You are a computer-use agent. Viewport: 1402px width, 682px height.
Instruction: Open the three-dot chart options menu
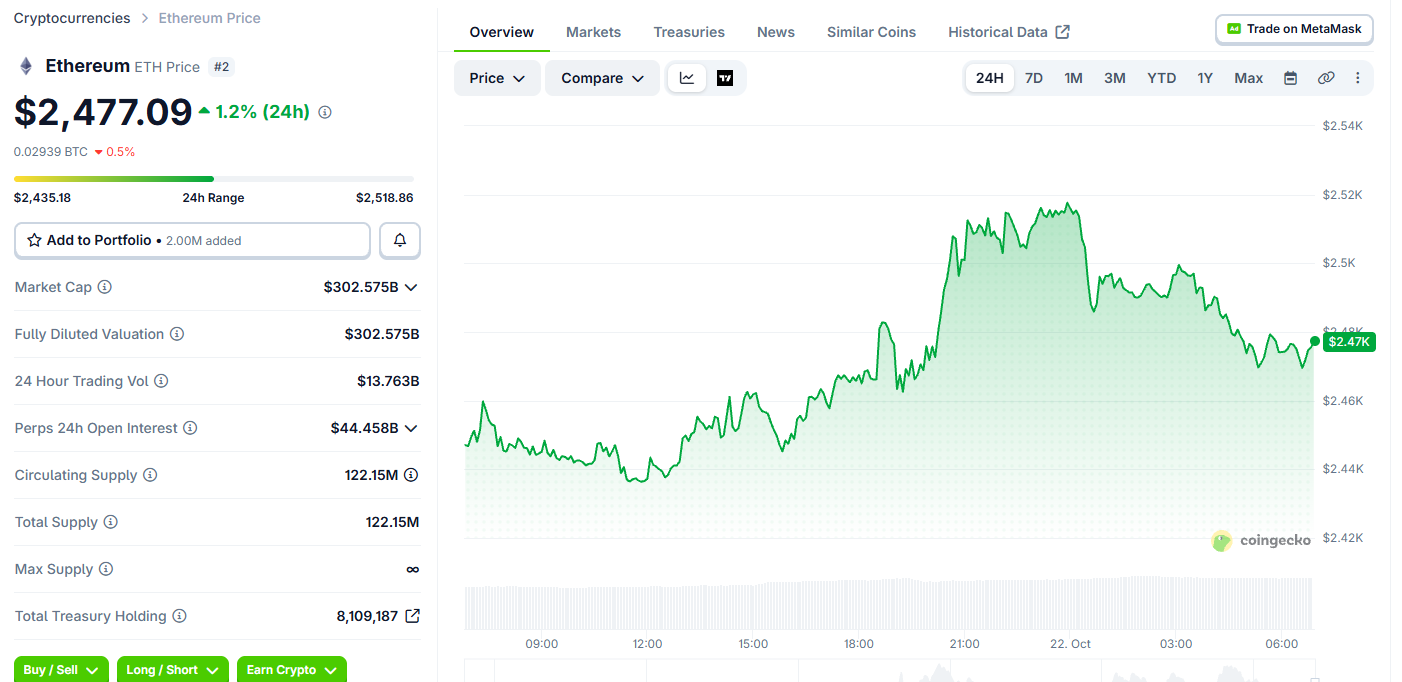pyautogui.click(x=1357, y=78)
